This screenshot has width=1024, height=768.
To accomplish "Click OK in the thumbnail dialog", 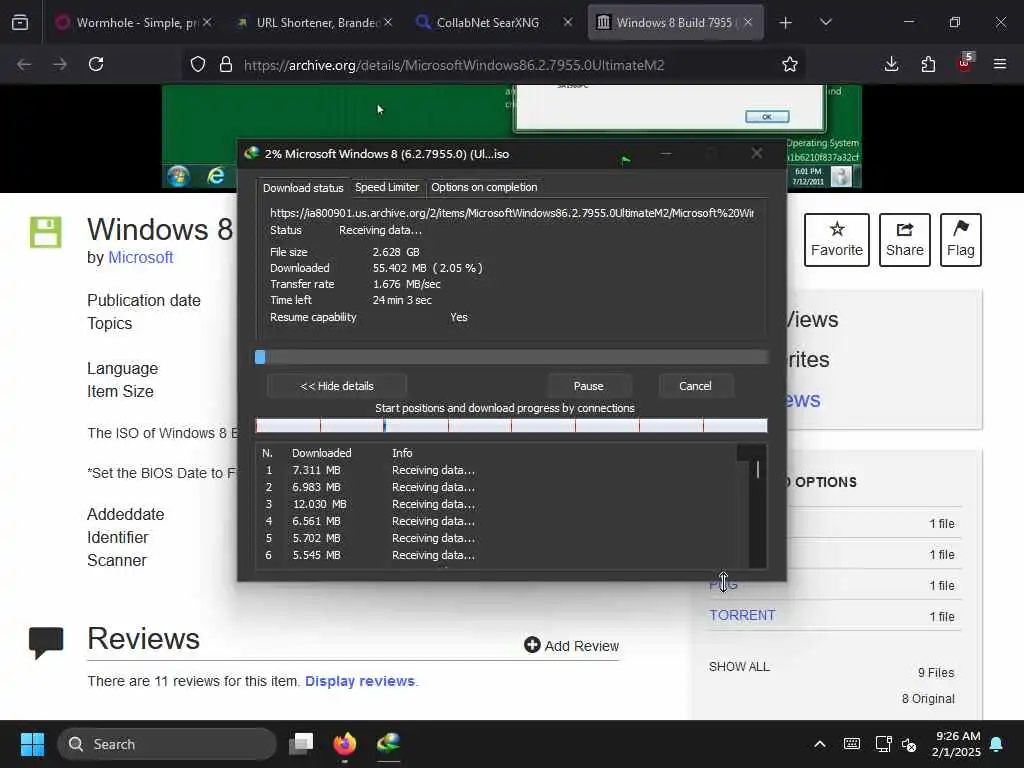I will click(767, 116).
